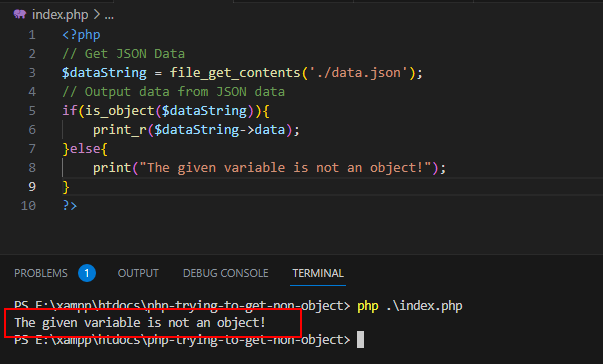Click line number 1 in the gutter
The width and height of the screenshot is (603, 364).
[32, 35]
